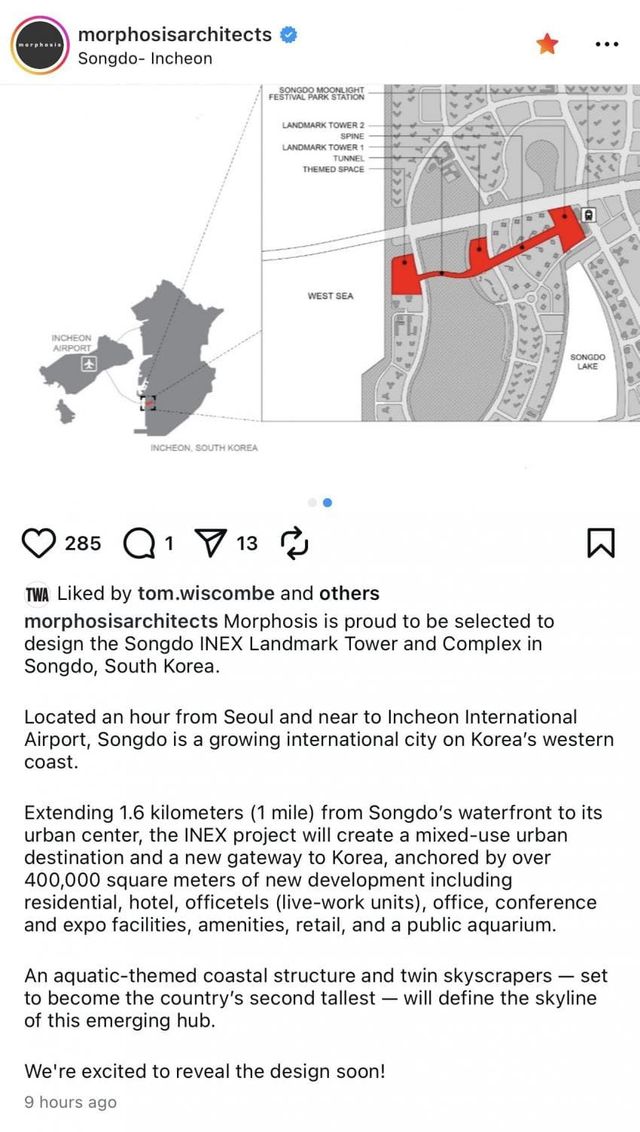Open morphosisarchitects username in header
Screen dimensions: 640x1132
coord(174,35)
